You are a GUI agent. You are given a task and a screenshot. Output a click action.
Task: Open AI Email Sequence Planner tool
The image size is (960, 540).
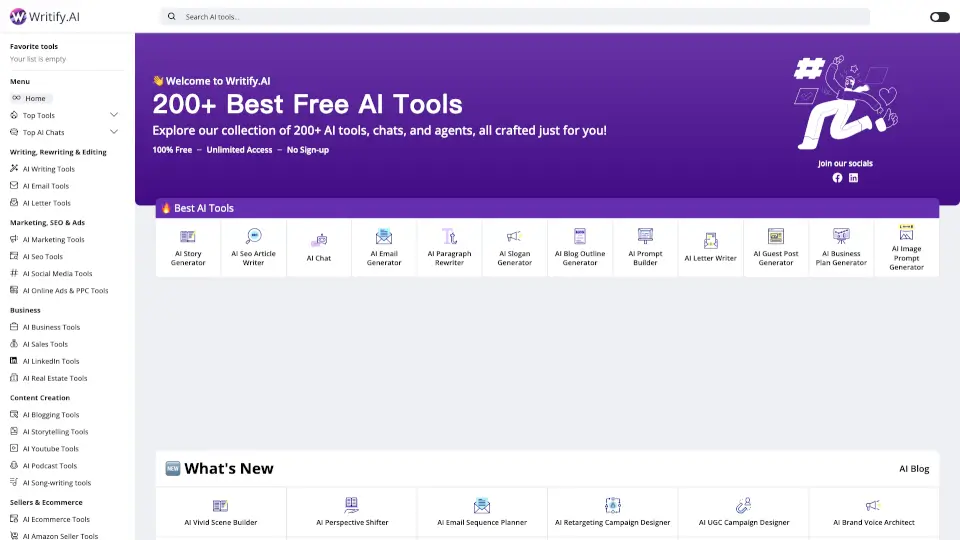click(482, 513)
